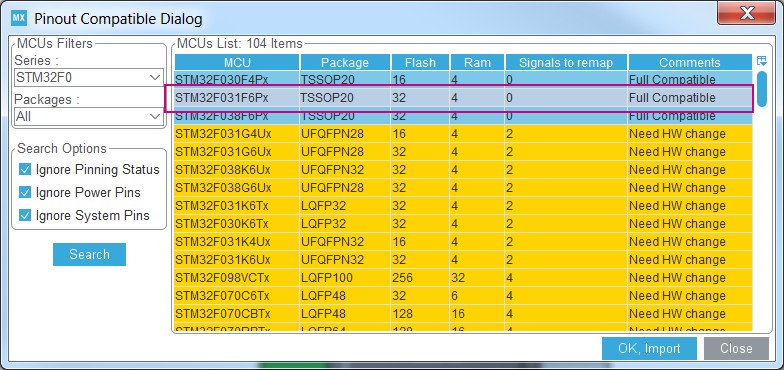The width and height of the screenshot is (784, 370).
Task: Click the OK, Import button
Action: tap(649, 348)
